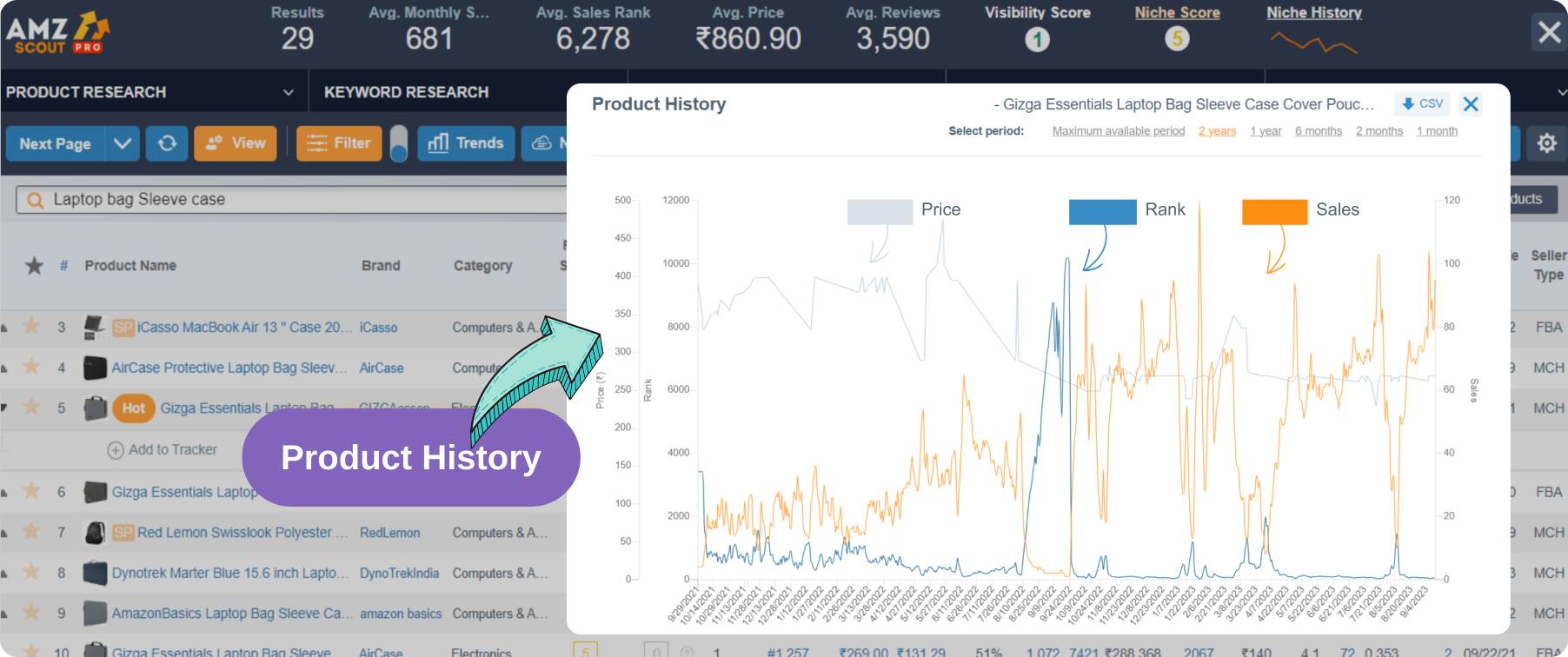Image resolution: width=1568 pixels, height=657 pixels.
Task: Close the AMZScout PRO panel
Action: 1549,32
